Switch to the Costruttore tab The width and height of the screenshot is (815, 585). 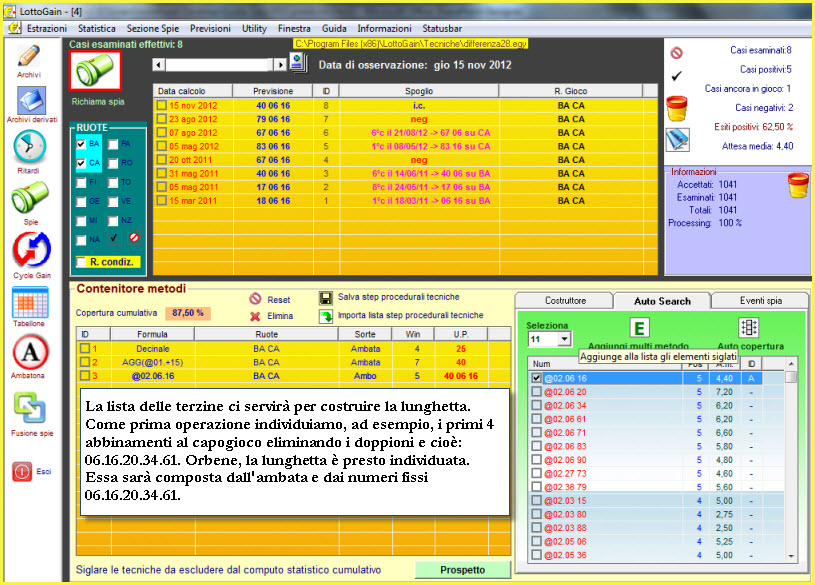click(x=565, y=301)
